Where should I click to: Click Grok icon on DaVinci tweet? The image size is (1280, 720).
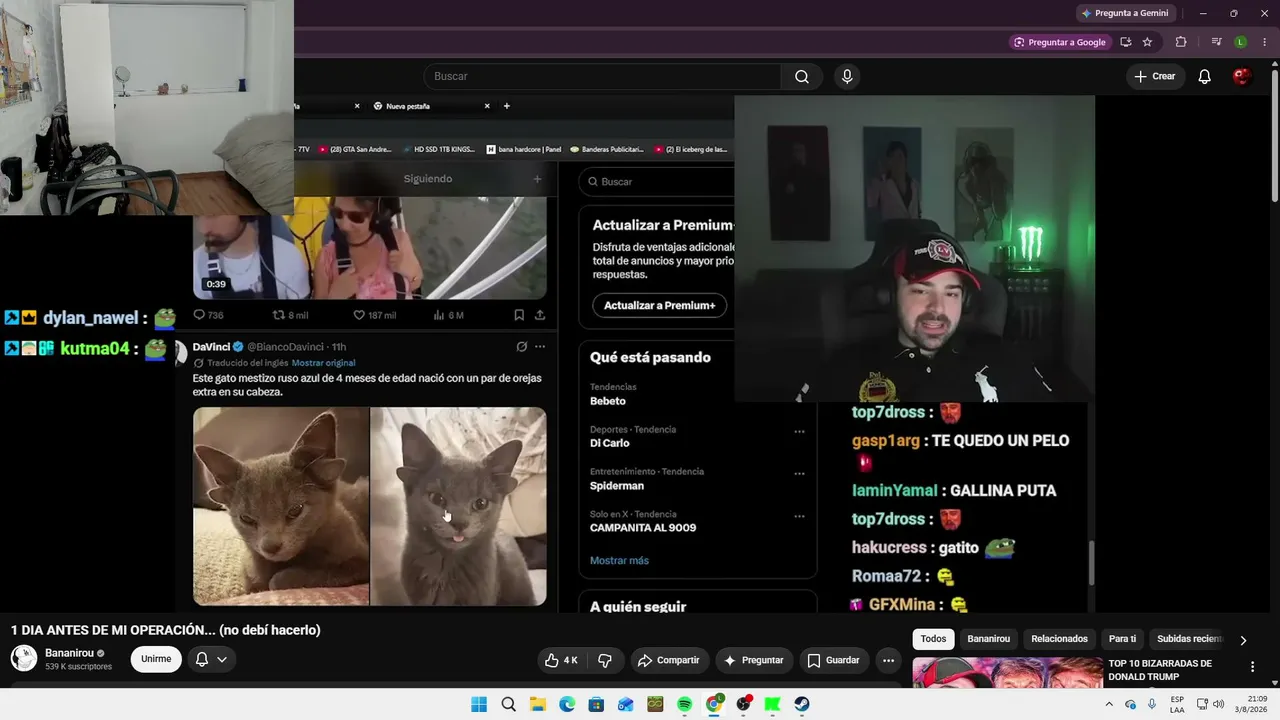521,347
